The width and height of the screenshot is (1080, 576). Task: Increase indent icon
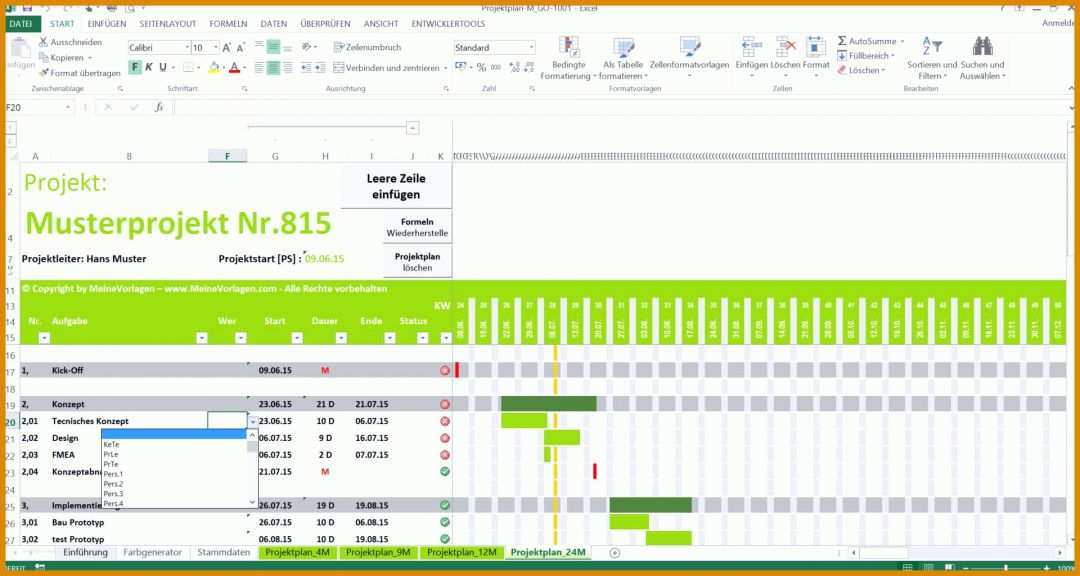click(x=320, y=68)
